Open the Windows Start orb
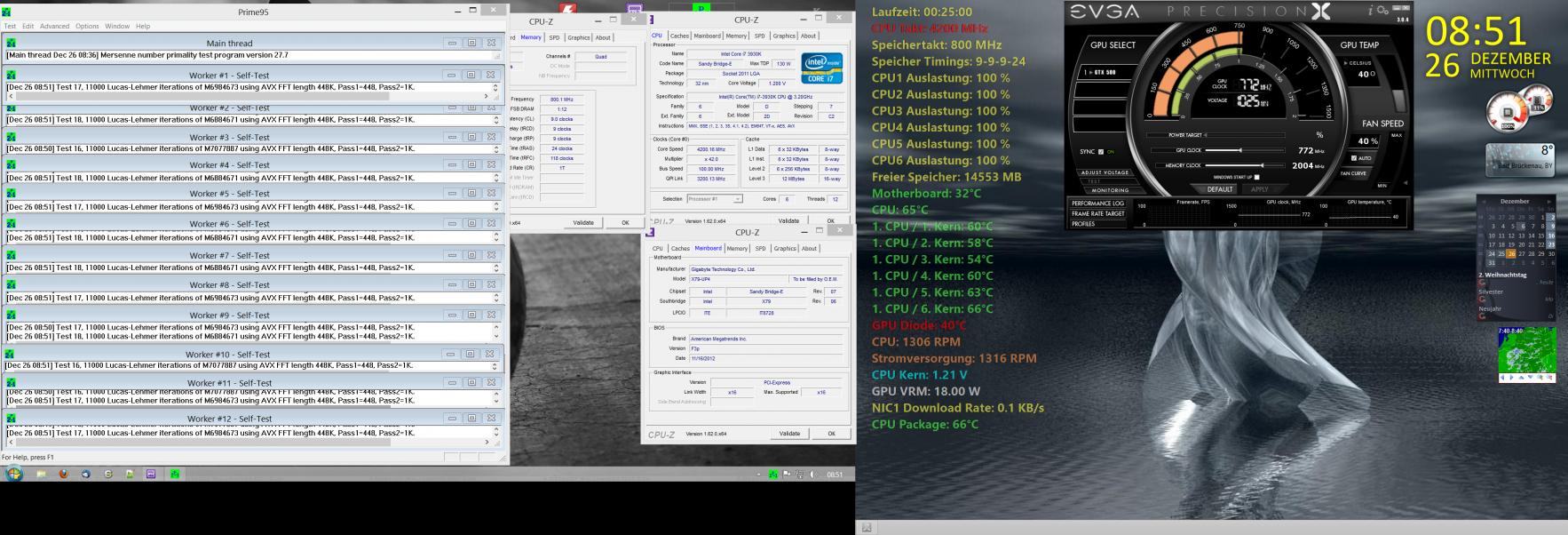The height and width of the screenshot is (535, 1568). (x=15, y=474)
